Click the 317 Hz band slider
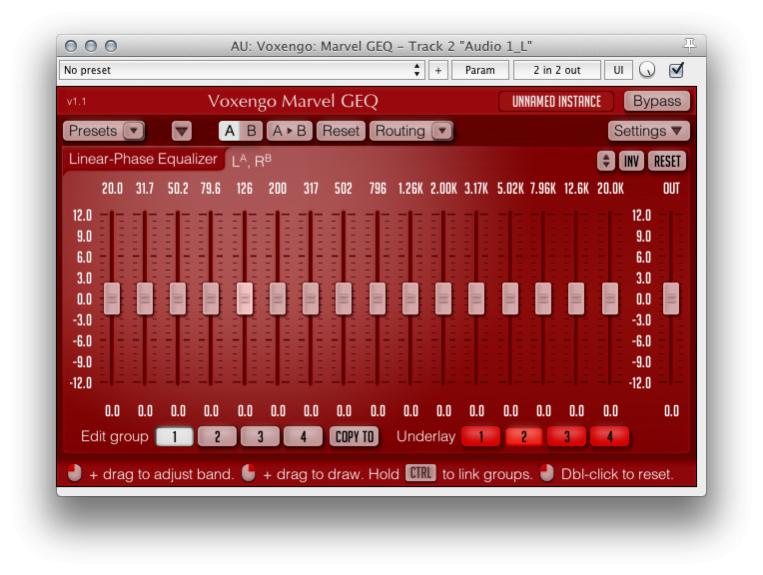The image size is (763, 575). tap(311, 298)
